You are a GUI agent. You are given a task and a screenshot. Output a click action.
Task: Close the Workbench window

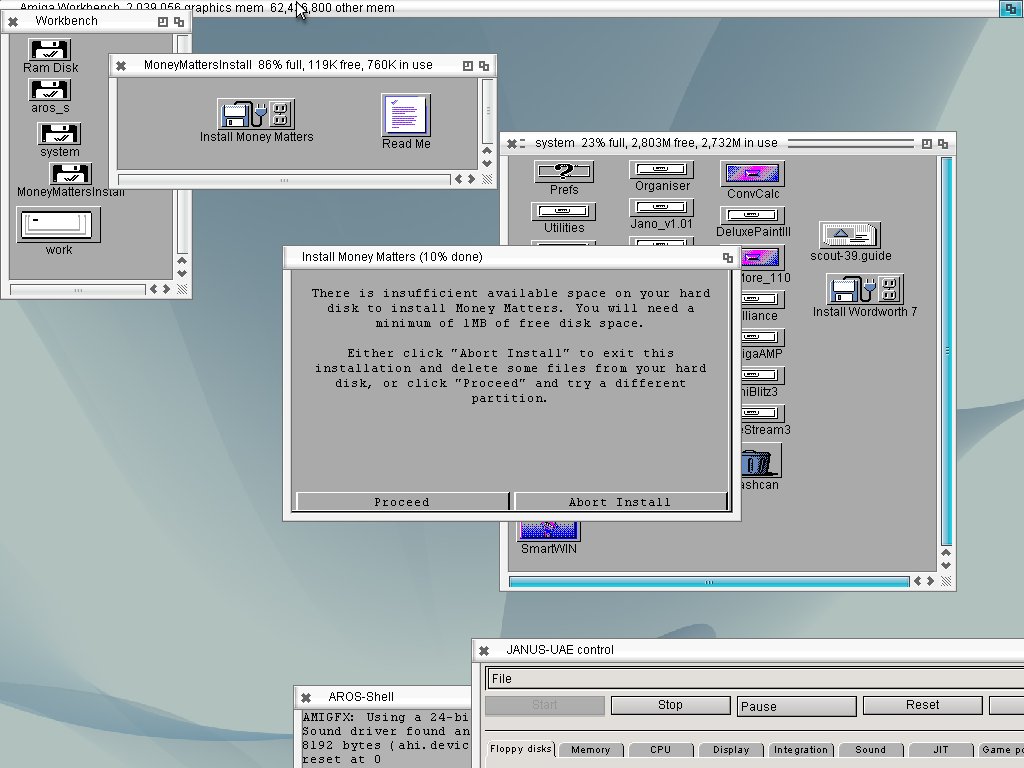tap(12, 22)
